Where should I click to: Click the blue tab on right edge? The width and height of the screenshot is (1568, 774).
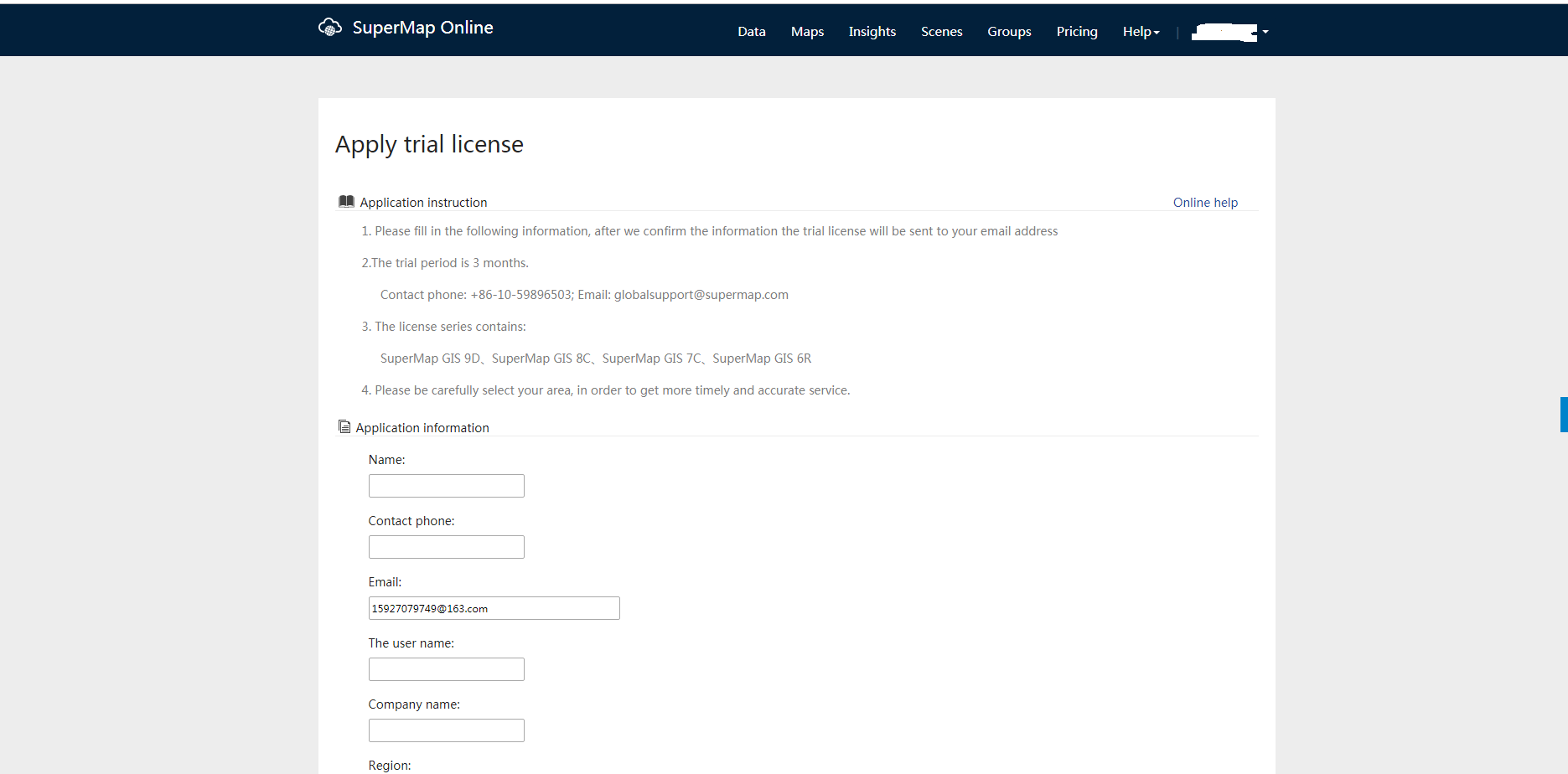point(1564,415)
